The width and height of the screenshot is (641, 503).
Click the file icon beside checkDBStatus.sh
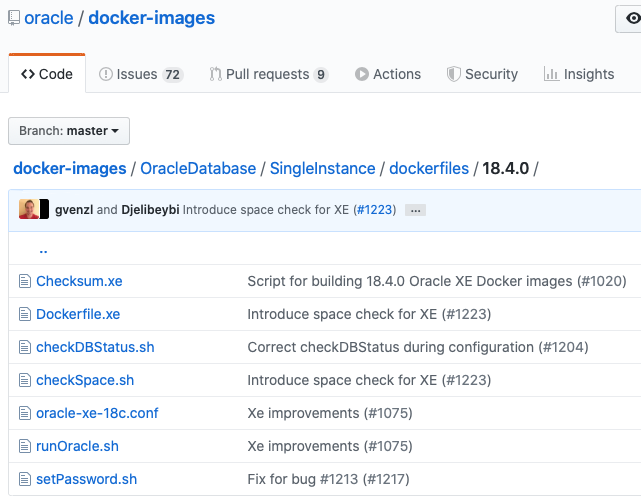click(x=25, y=348)
